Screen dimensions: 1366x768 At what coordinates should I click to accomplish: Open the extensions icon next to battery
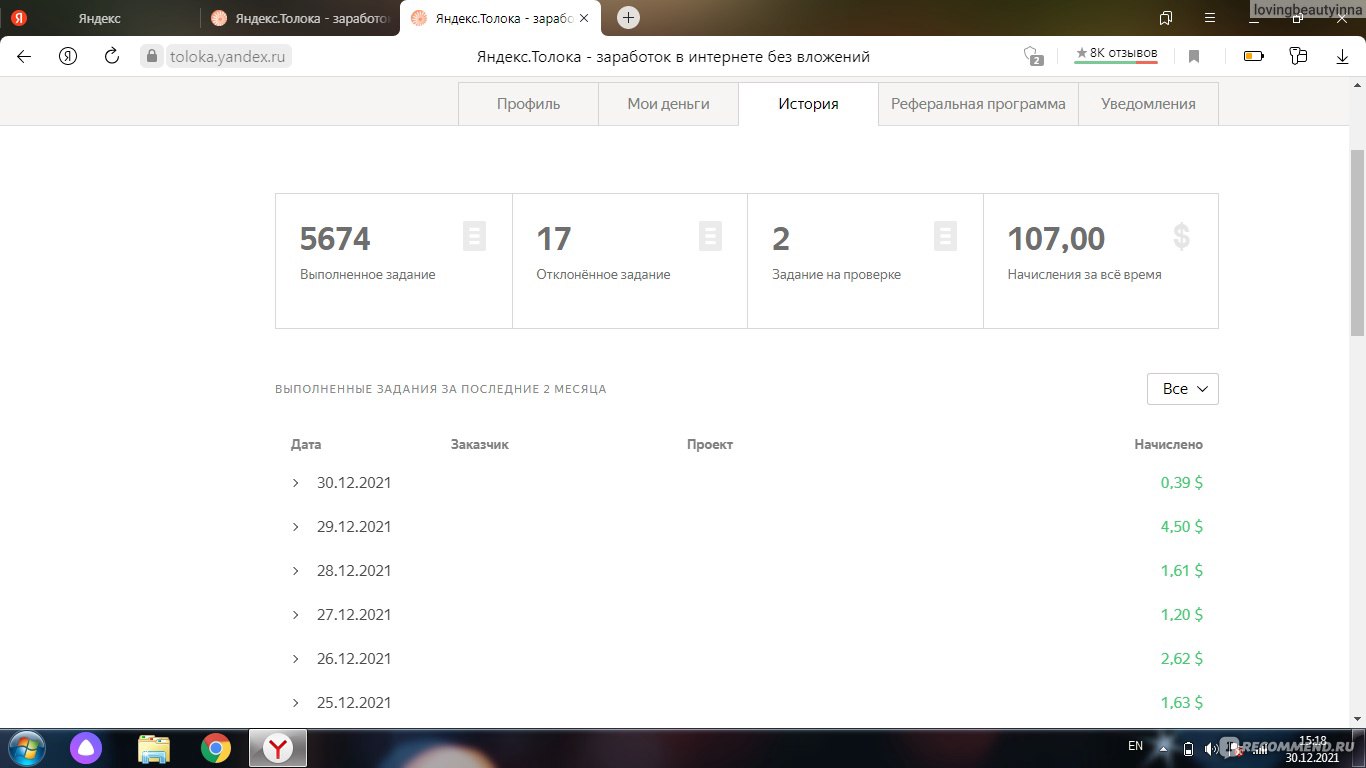click(1298, 56)
